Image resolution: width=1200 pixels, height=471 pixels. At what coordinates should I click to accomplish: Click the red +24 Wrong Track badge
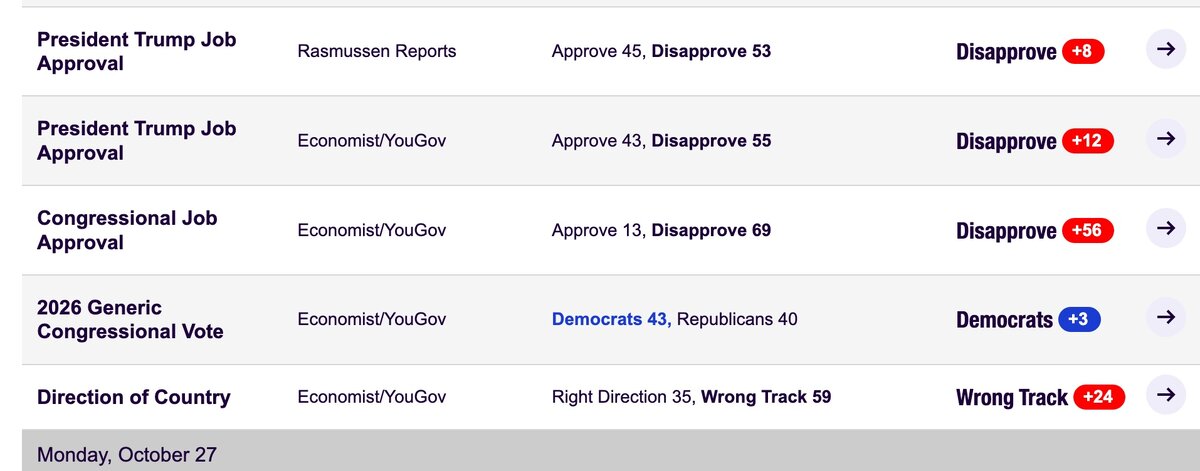1099,397
